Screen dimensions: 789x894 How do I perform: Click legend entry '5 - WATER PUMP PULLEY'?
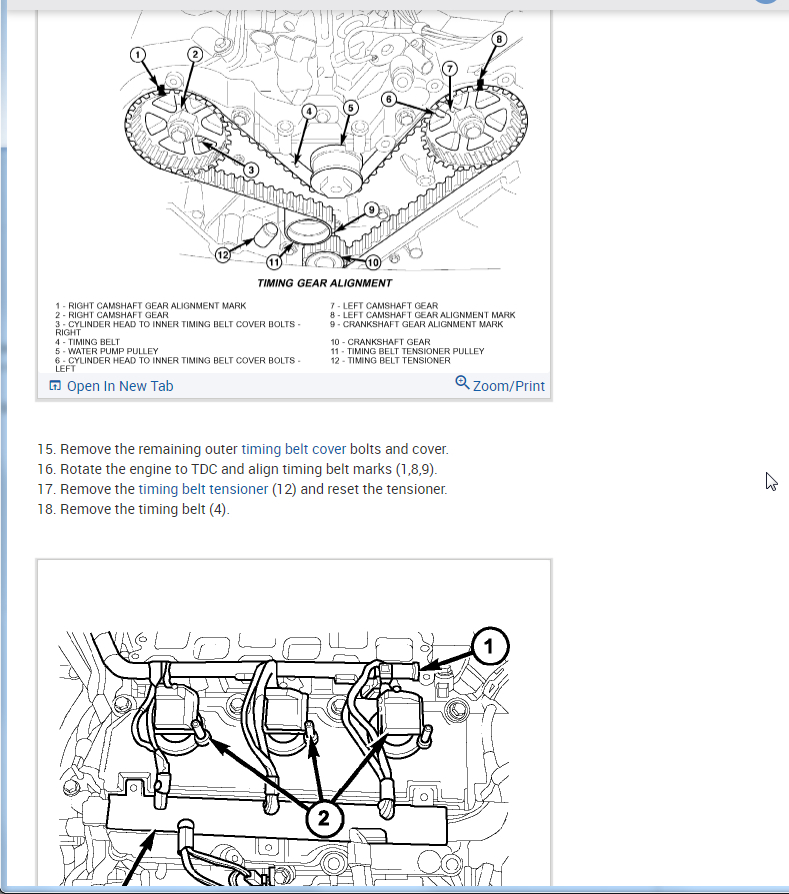(107, 351)
